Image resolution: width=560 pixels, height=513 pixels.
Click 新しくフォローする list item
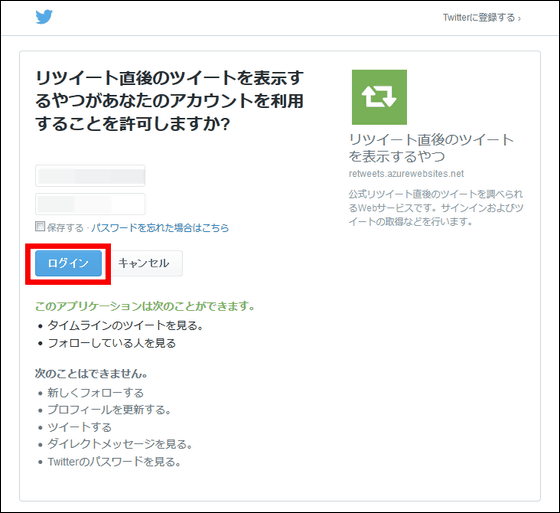pyautogui.click(x=95, y=393)
